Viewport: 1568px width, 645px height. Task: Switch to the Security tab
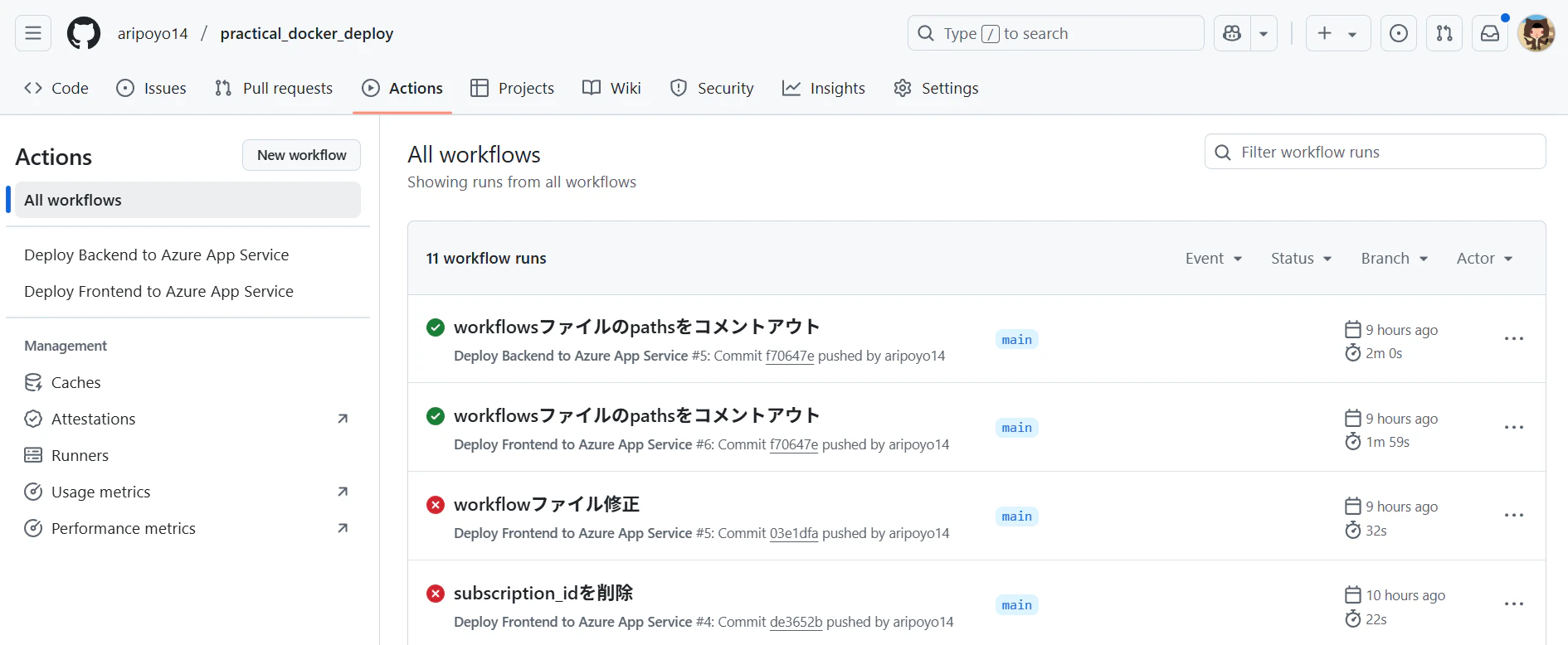click(x=712, y=88)
